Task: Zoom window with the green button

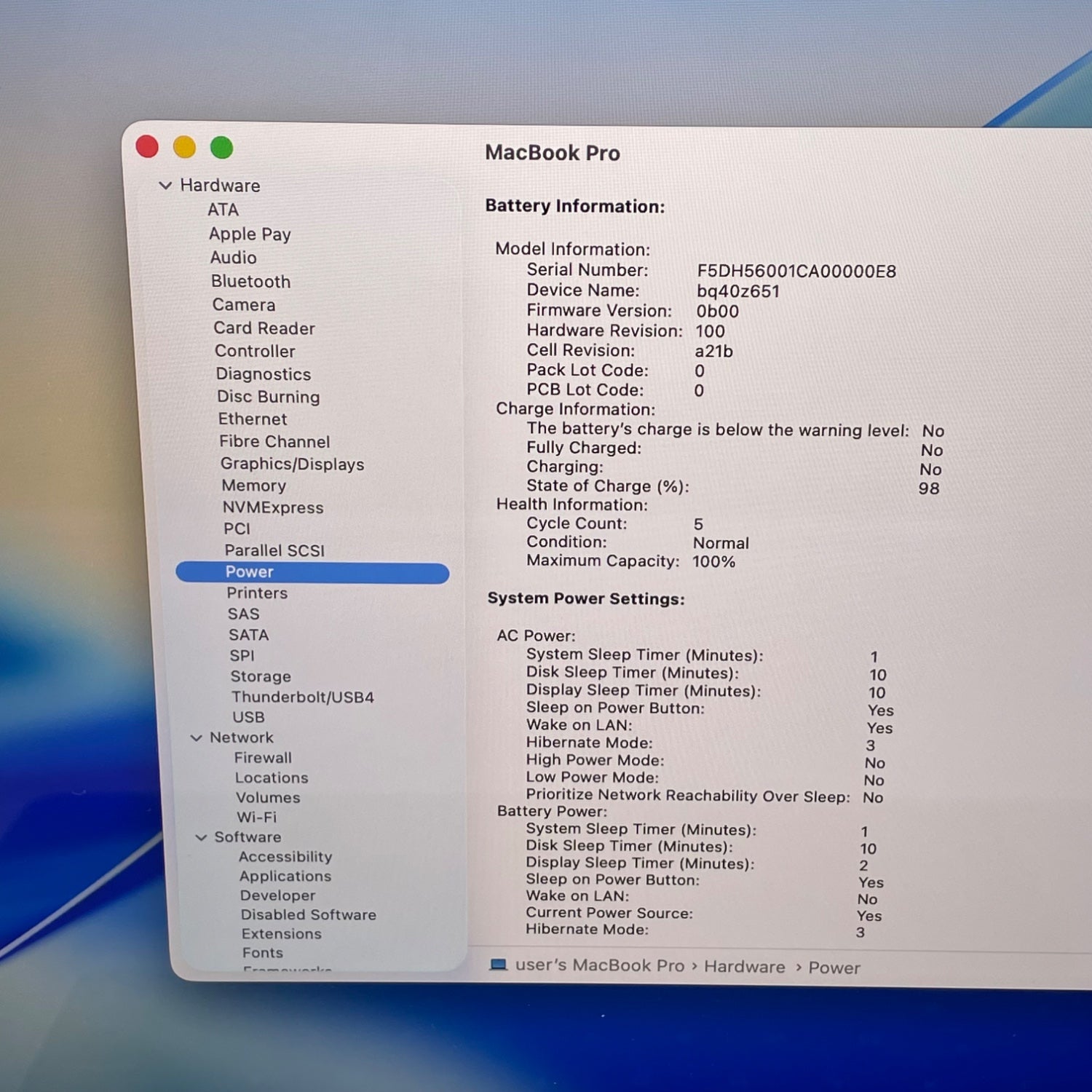Action: click(x=221, y=148)
